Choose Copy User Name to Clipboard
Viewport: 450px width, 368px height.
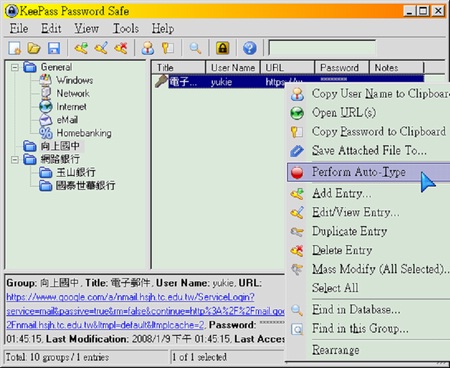coord(368,94)
